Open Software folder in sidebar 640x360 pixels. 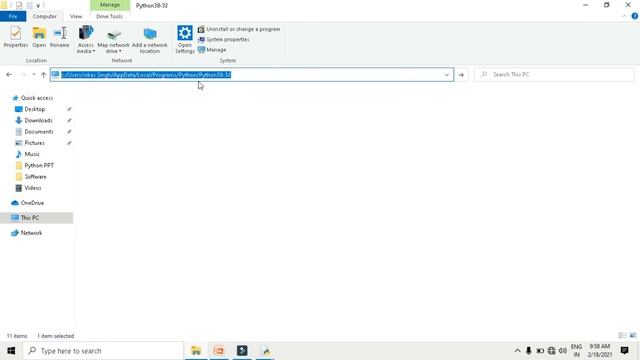(31, 177)
